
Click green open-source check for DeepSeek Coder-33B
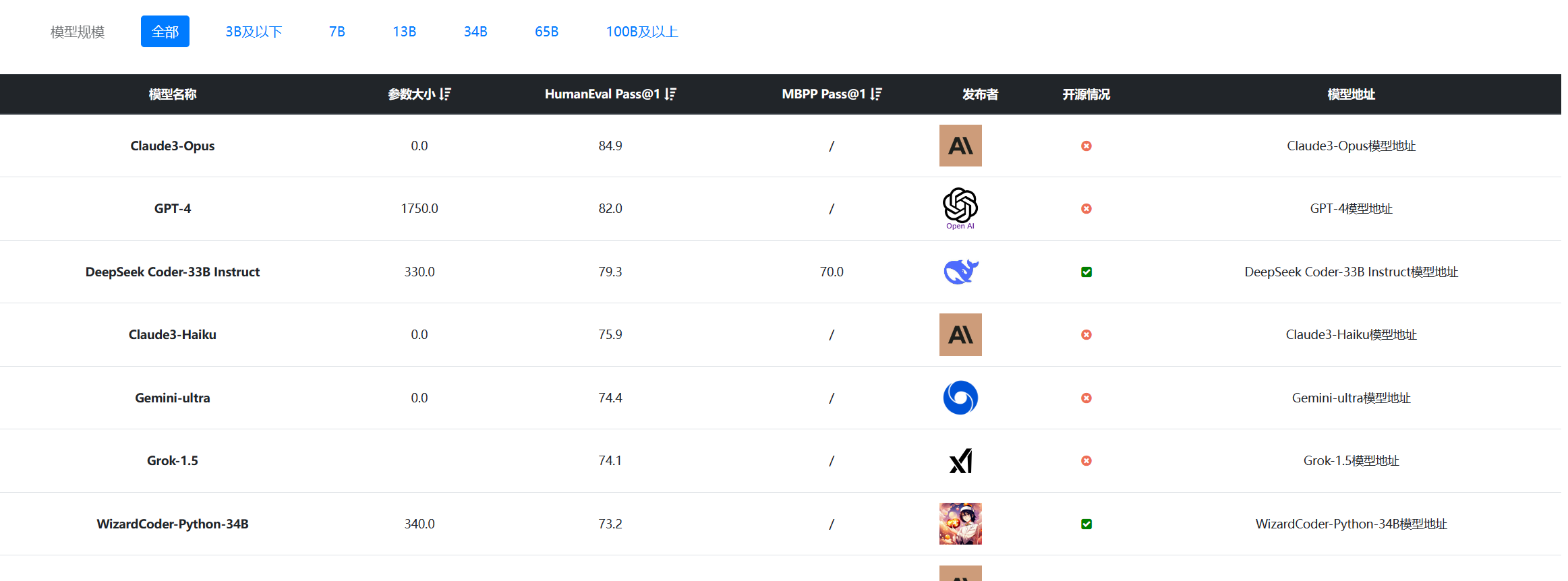coord(1086,272)
